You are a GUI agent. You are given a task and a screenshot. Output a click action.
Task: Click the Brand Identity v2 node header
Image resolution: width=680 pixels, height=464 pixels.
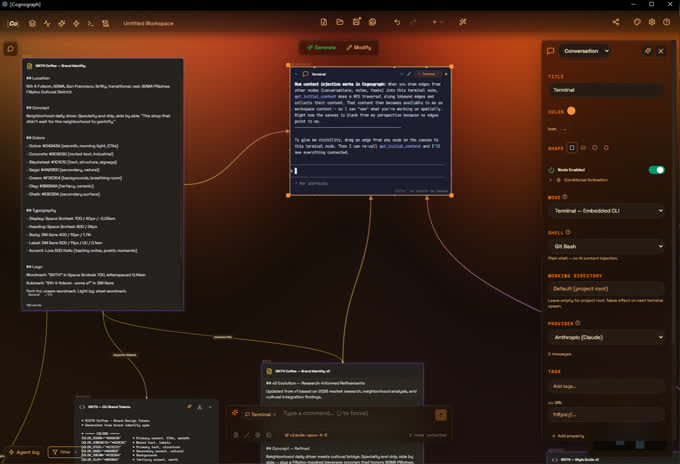pos(342,371)
